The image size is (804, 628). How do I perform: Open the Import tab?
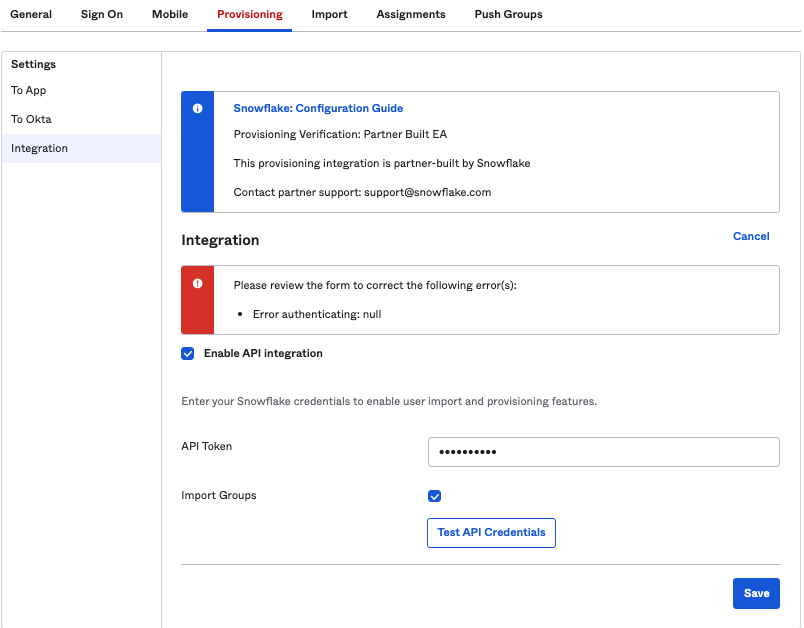coord(329,15)
